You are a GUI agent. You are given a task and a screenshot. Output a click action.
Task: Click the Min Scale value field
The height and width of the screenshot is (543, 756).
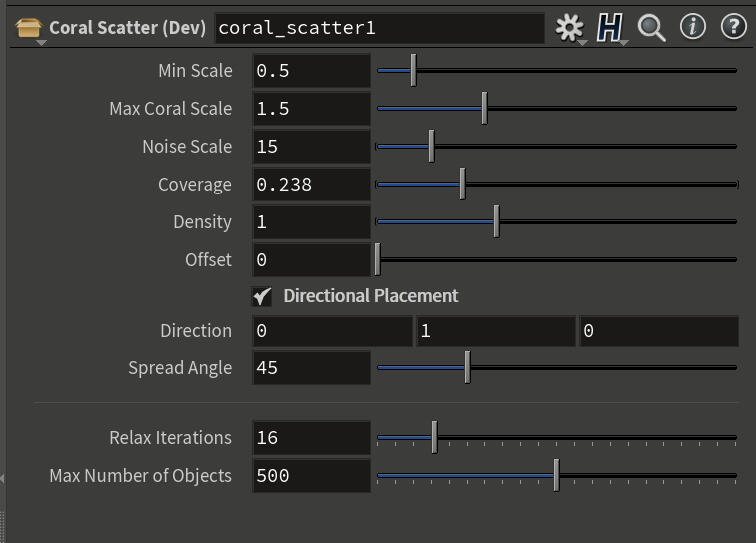311,71
